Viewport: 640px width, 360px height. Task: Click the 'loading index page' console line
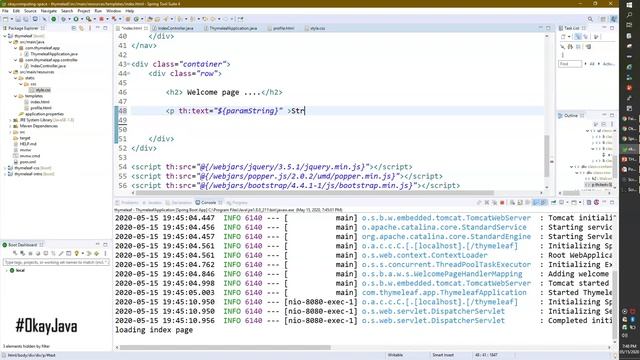point(154,330)
